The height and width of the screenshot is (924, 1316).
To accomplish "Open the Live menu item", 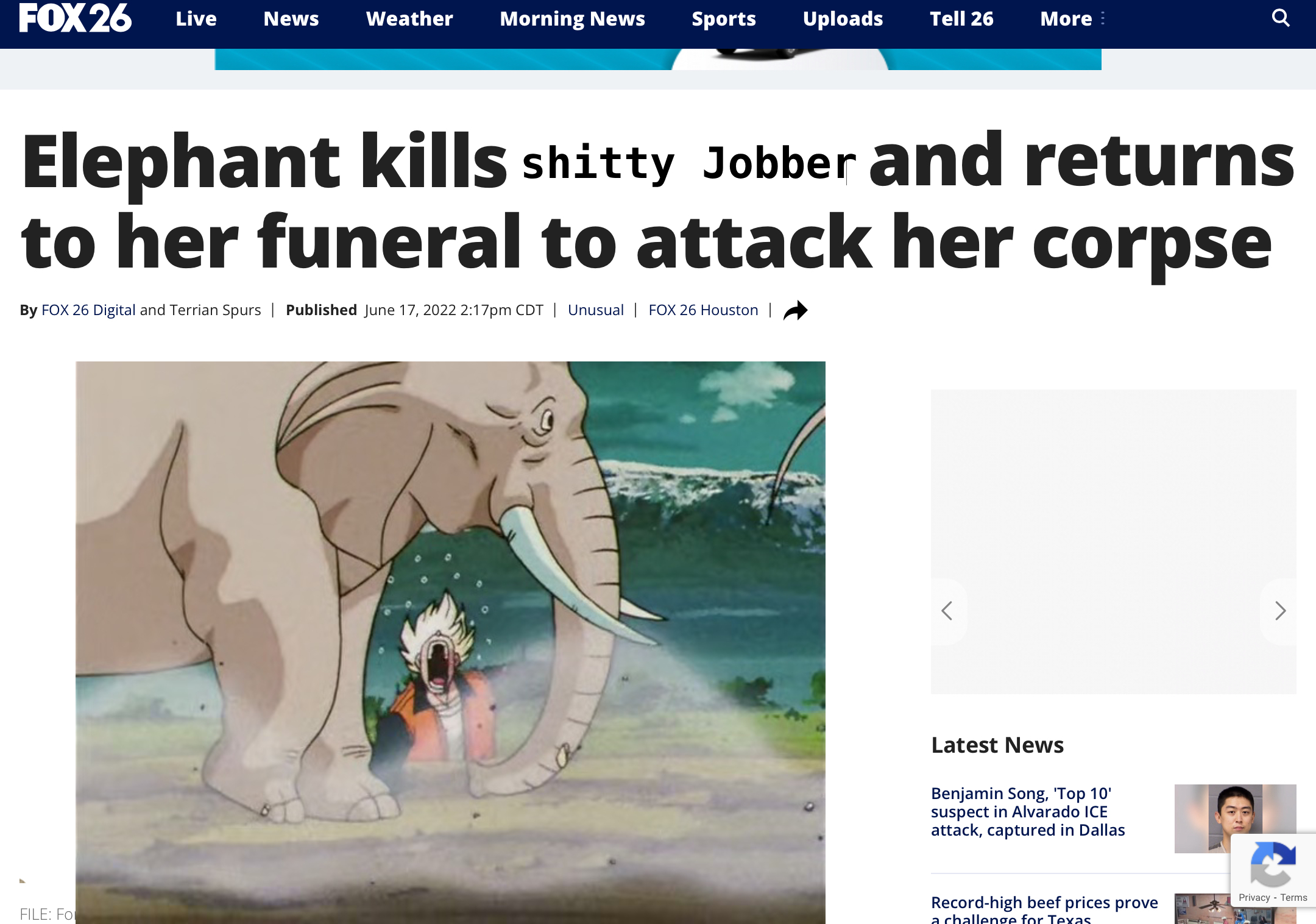I will (x=196, y=19).
